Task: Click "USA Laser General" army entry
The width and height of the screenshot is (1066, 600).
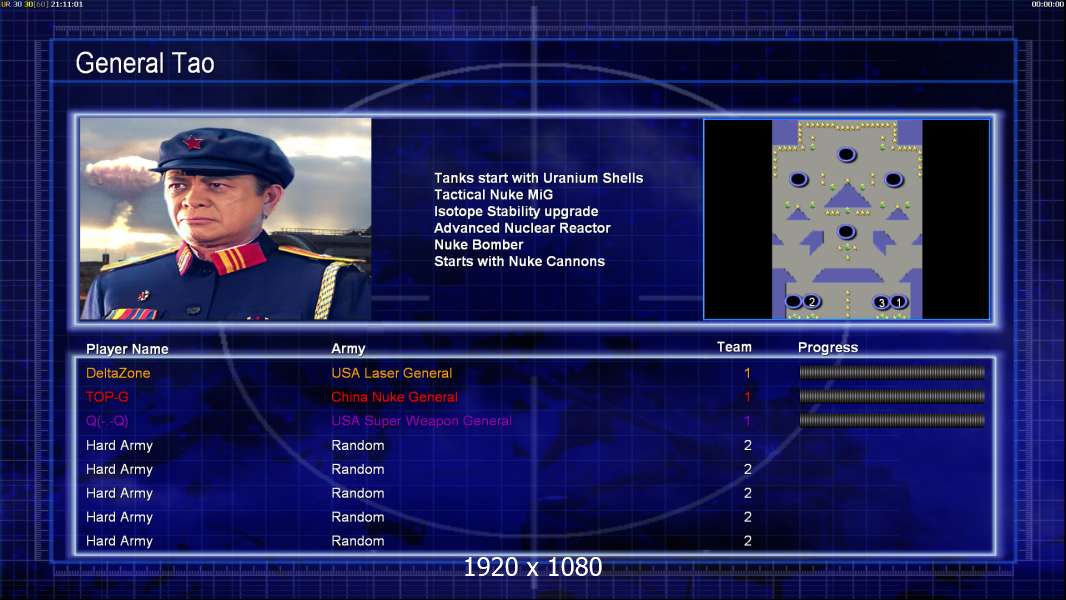Action: 392,373
